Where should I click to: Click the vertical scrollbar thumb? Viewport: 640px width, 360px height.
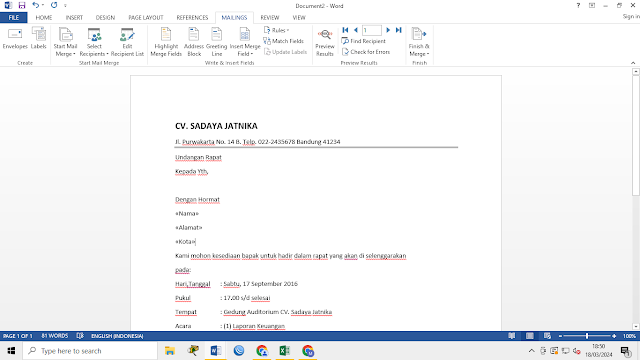(636, 136)
